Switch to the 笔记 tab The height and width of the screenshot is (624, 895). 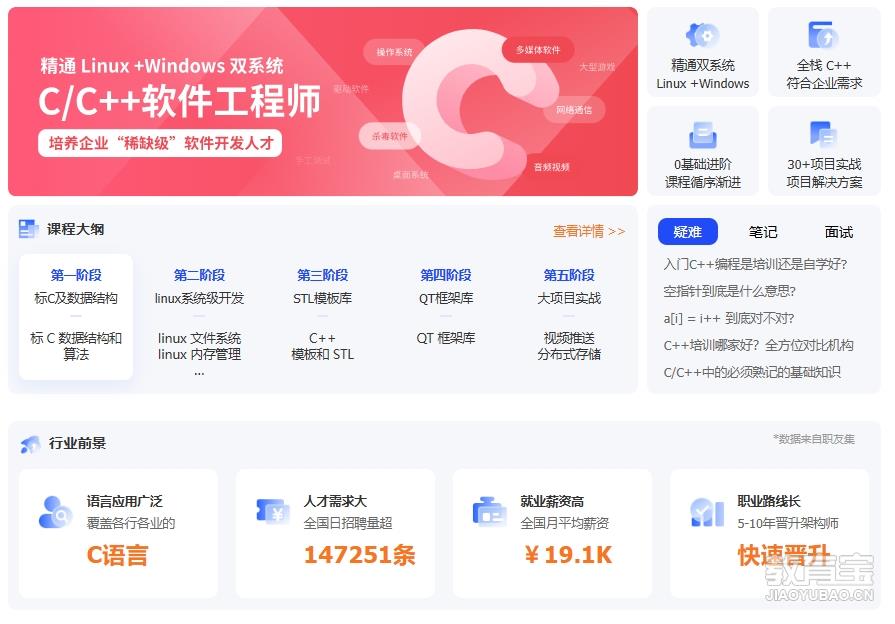click(763, 232)
